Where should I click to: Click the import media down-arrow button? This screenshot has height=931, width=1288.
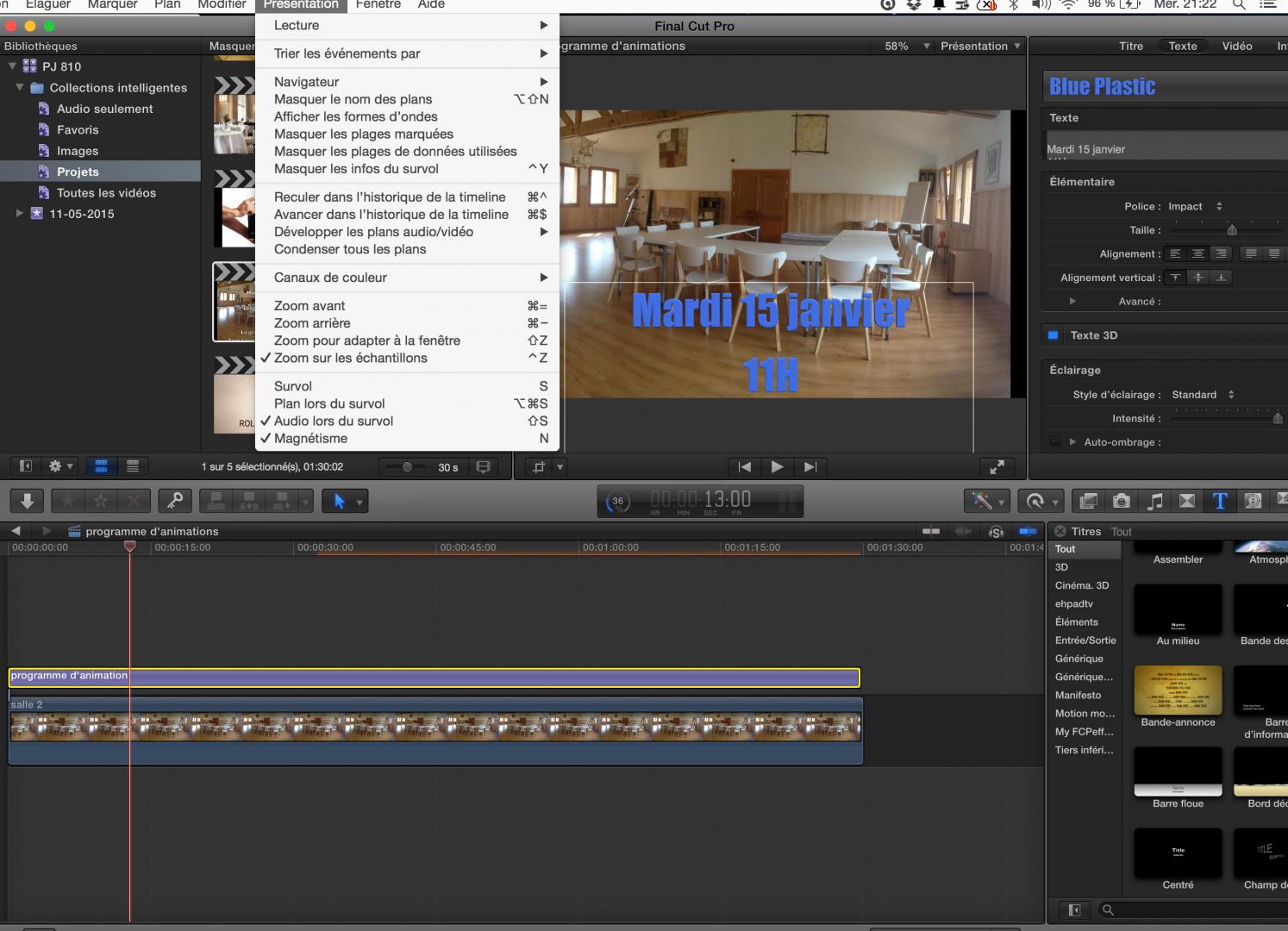point(28,501)
